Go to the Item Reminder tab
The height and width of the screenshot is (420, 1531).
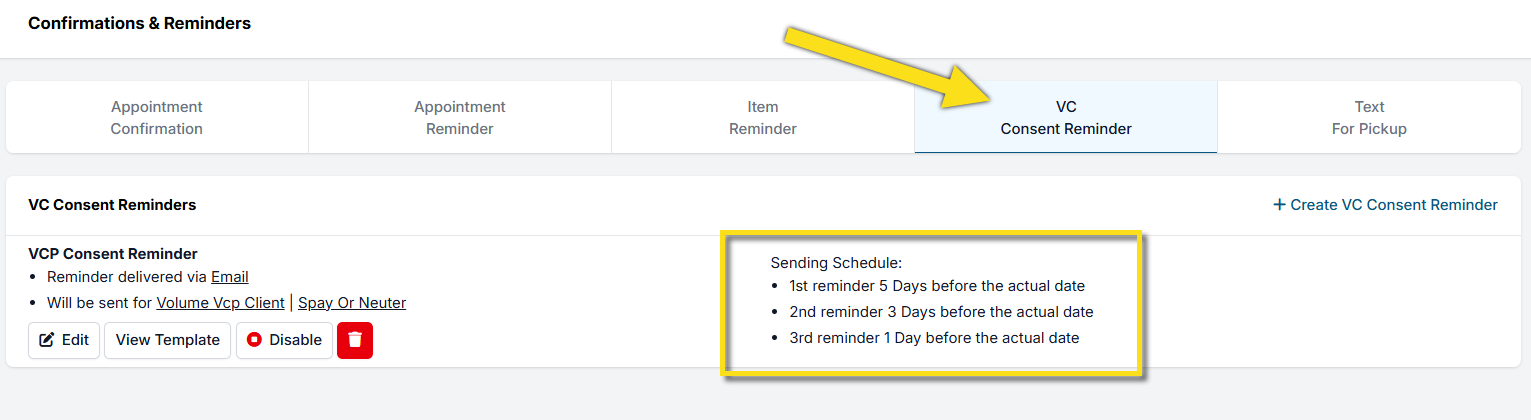(763, 118)
